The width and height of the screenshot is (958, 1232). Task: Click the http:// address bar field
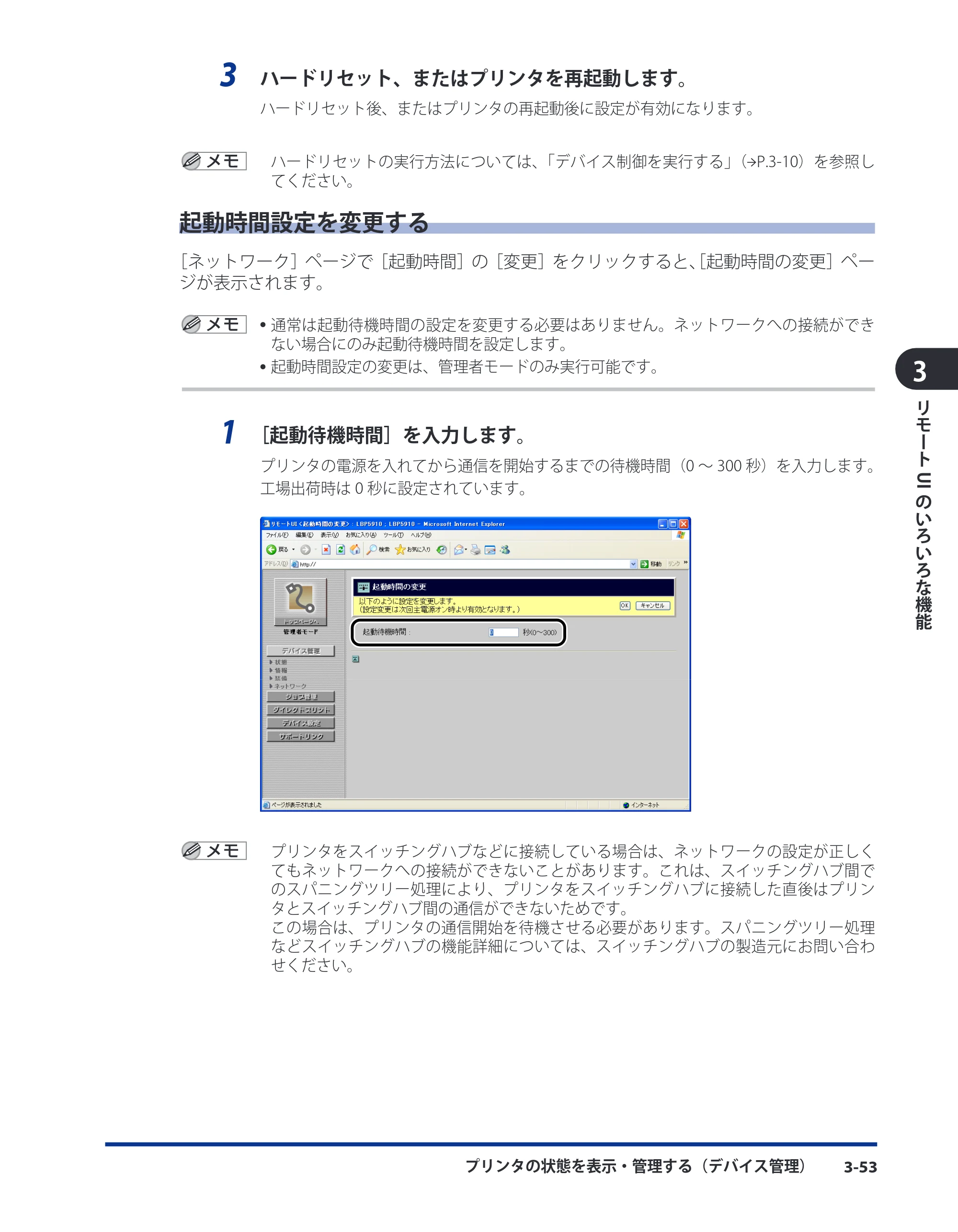464,564
